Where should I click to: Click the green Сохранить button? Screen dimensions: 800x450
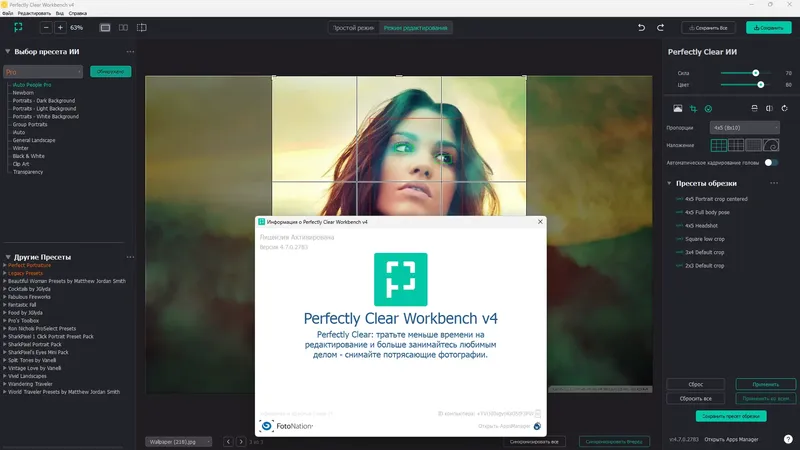[x=768, y=28]
